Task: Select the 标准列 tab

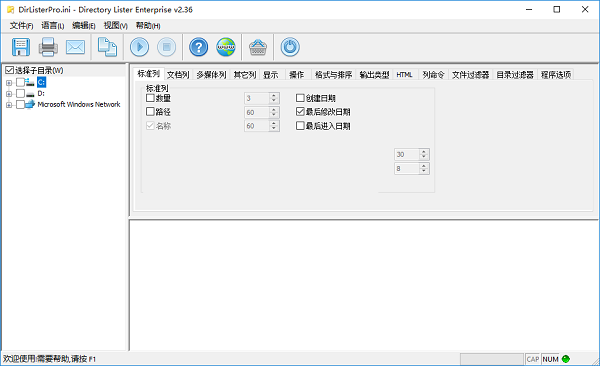Action: [x=148, y=74]
